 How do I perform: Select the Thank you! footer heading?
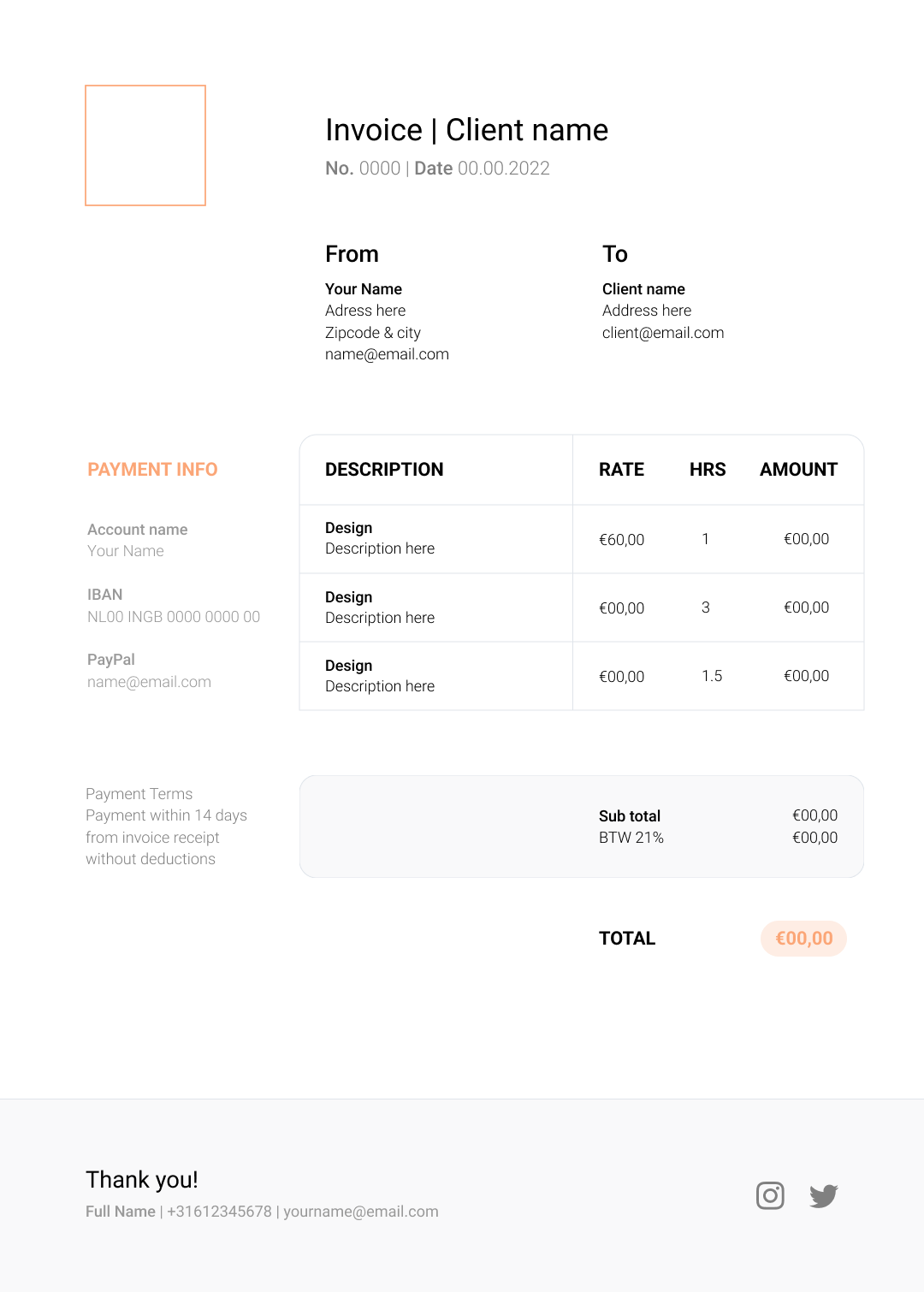click(142, 1180)
